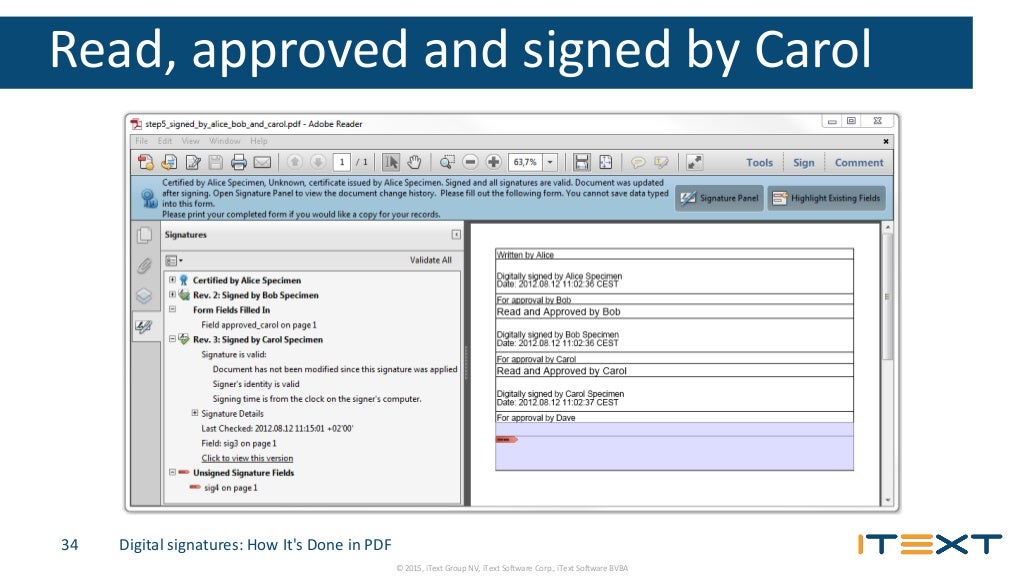
Task: Go to next page with down arrow
Action: point(318,161)
